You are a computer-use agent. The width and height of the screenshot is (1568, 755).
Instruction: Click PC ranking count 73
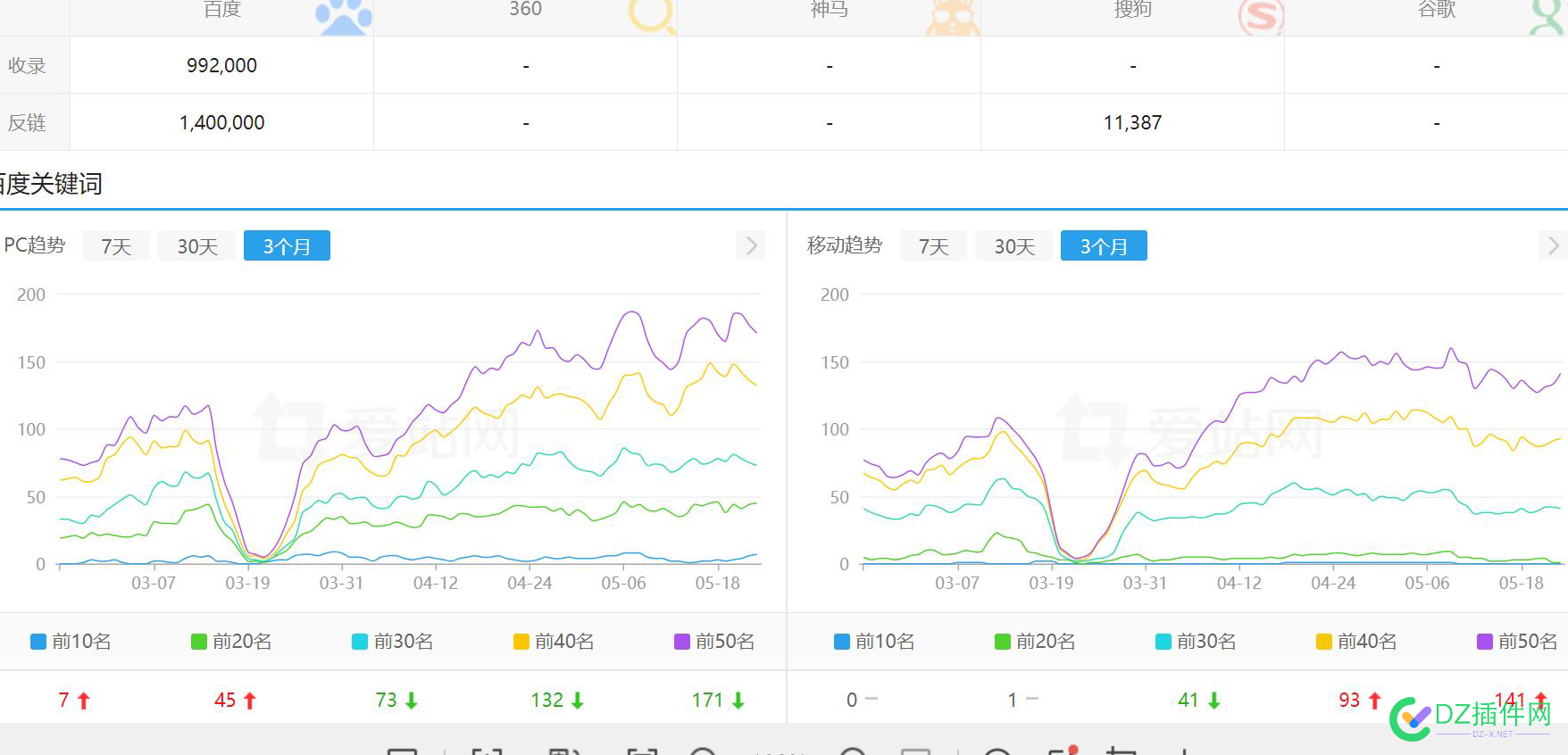(386, 701)
